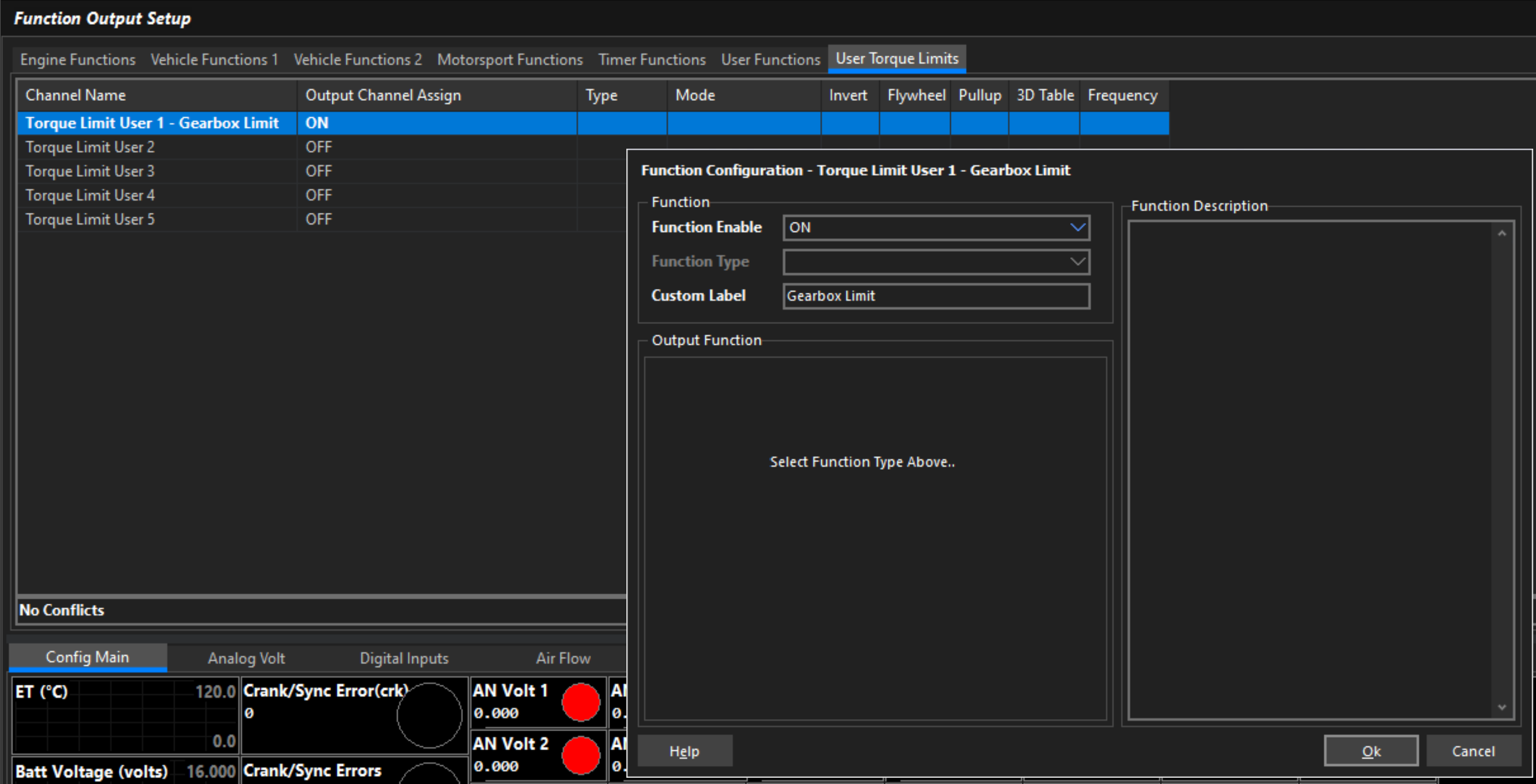
Task: Click the Mode column header
Action: pyautogui.click(x=743, y=95)
